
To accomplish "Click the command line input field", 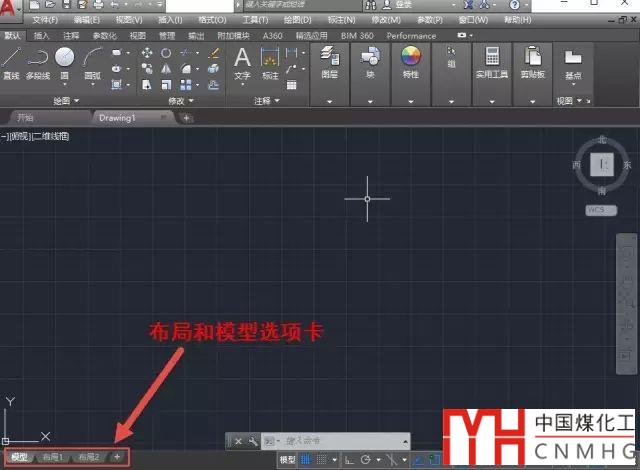I will point(340,440).
